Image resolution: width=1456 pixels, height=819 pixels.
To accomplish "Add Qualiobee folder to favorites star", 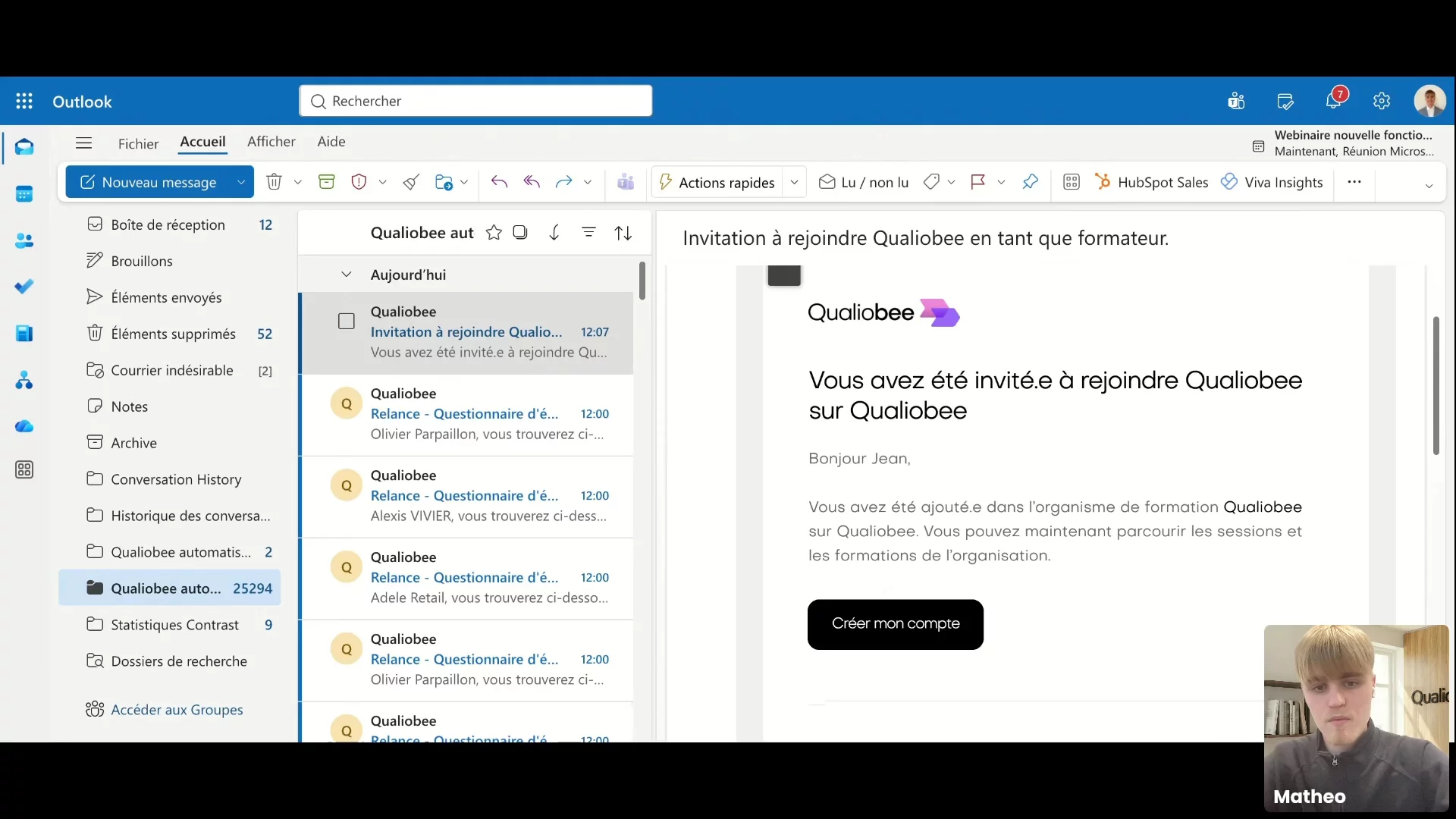I will coord(494,233).
